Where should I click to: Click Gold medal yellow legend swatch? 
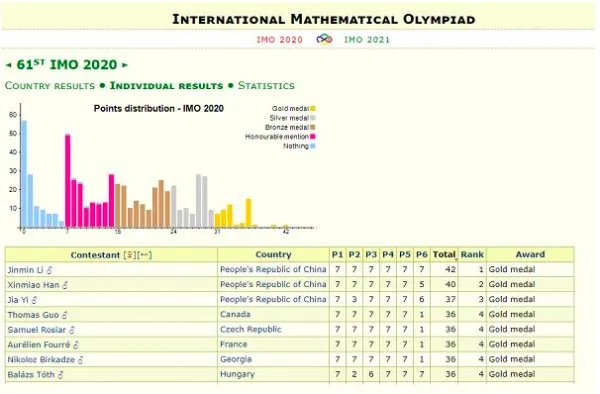click(x=313, y=109)
